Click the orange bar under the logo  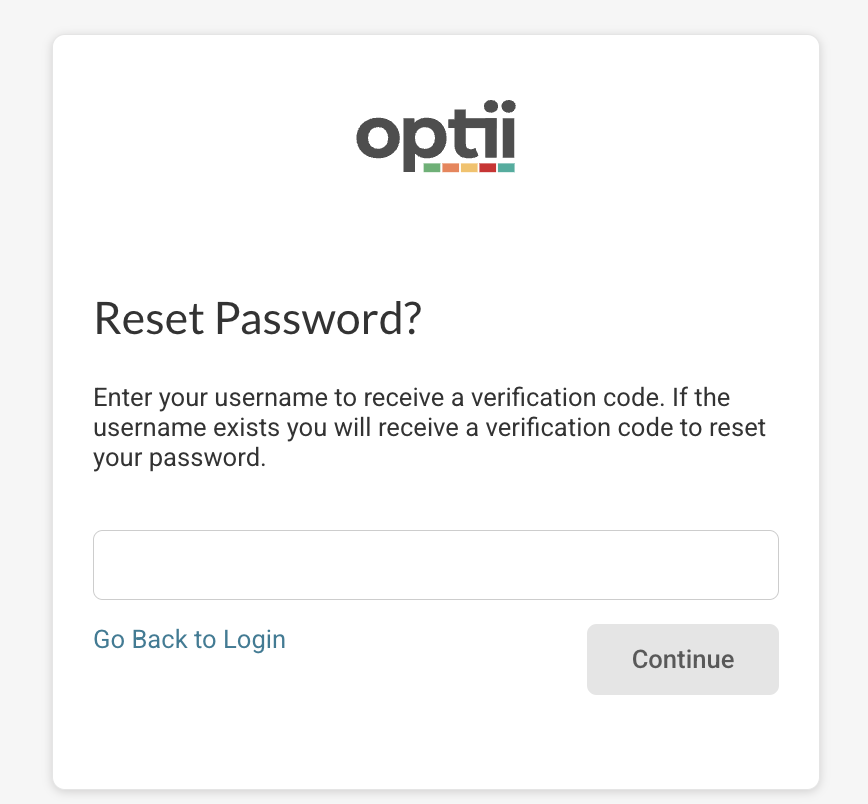pyautogui.click(x=450, y=168)
